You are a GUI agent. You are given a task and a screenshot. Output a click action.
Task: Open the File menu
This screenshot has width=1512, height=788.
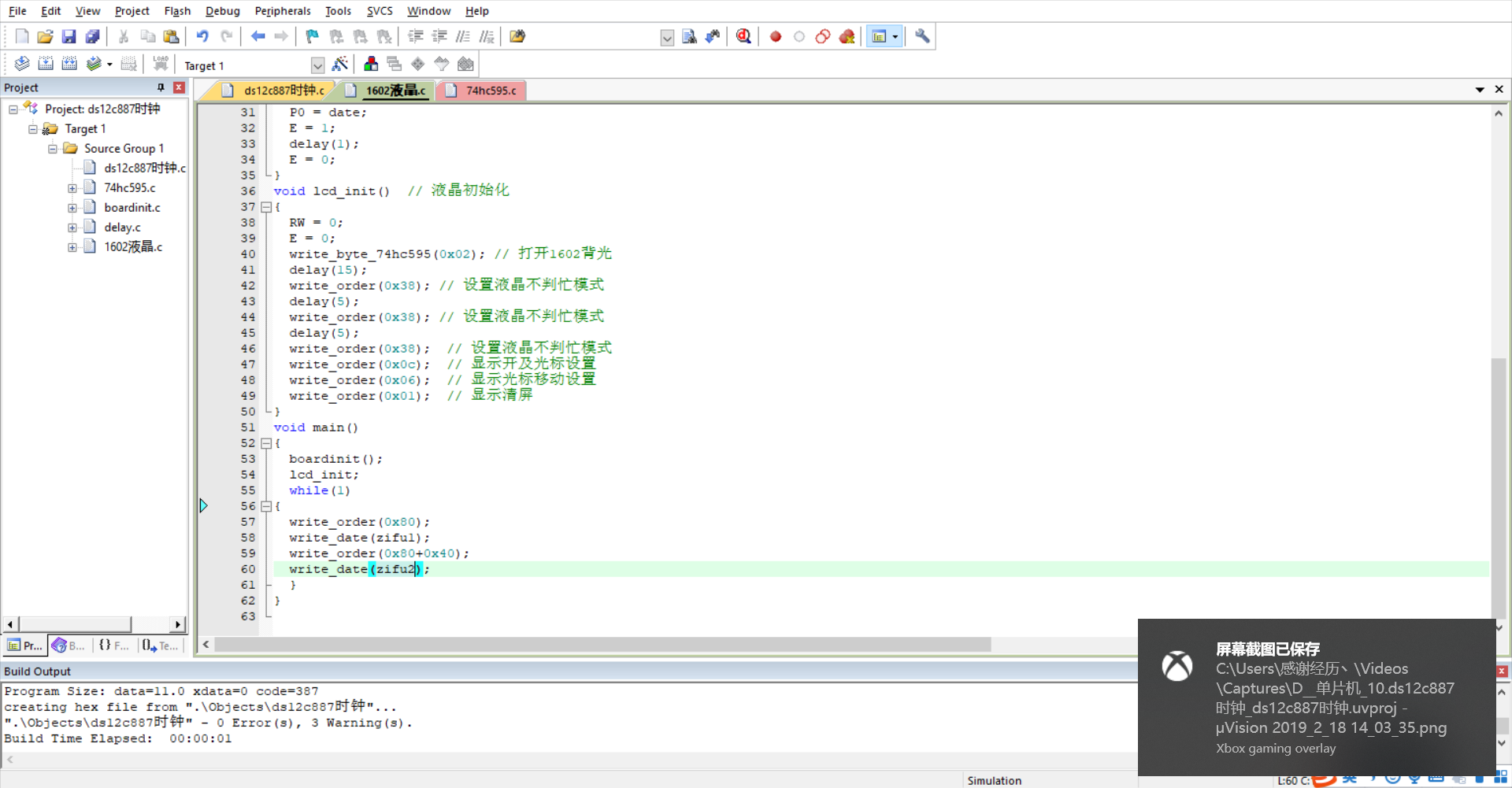pos(17,11)
